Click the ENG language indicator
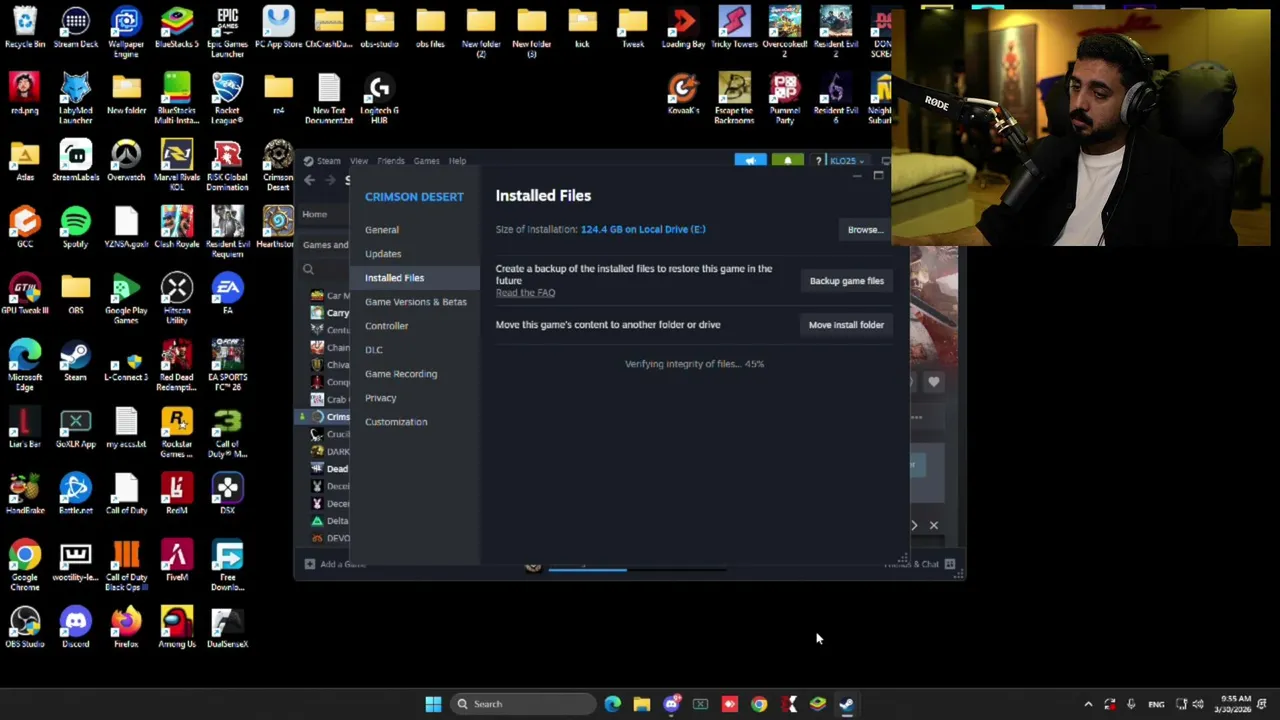The height and width of the screenshot is (720, 1280). (x=1156, y=704)
